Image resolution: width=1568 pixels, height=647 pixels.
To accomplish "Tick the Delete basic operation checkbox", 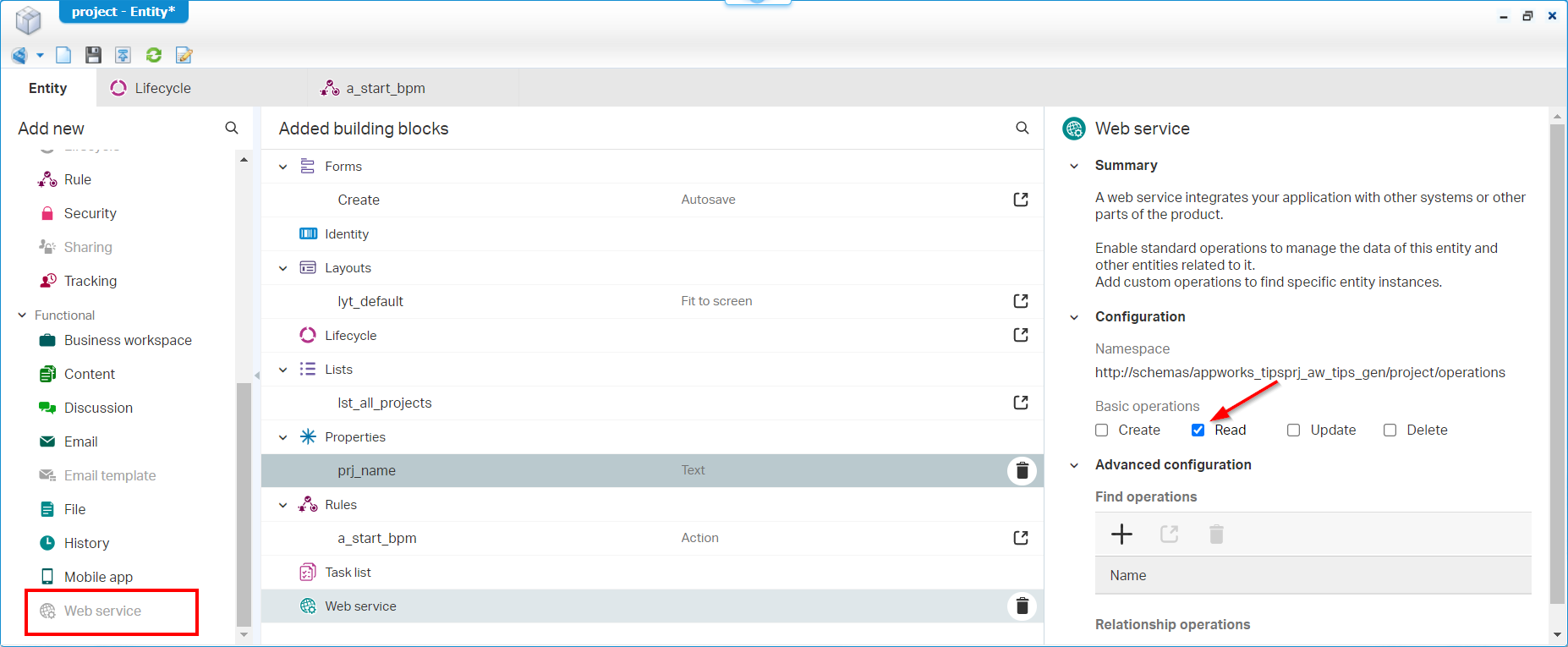I will coord(1390,430).
